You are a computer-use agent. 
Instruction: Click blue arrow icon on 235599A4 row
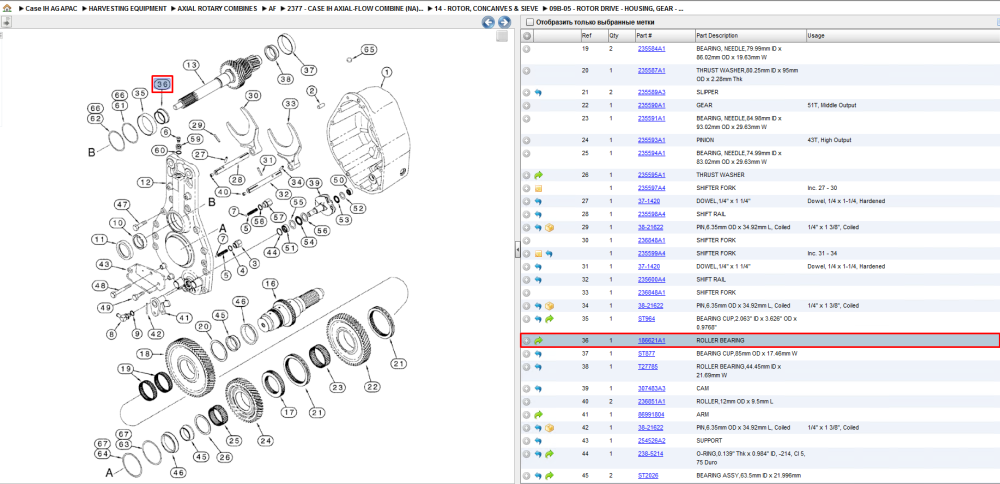click(549, 253)
